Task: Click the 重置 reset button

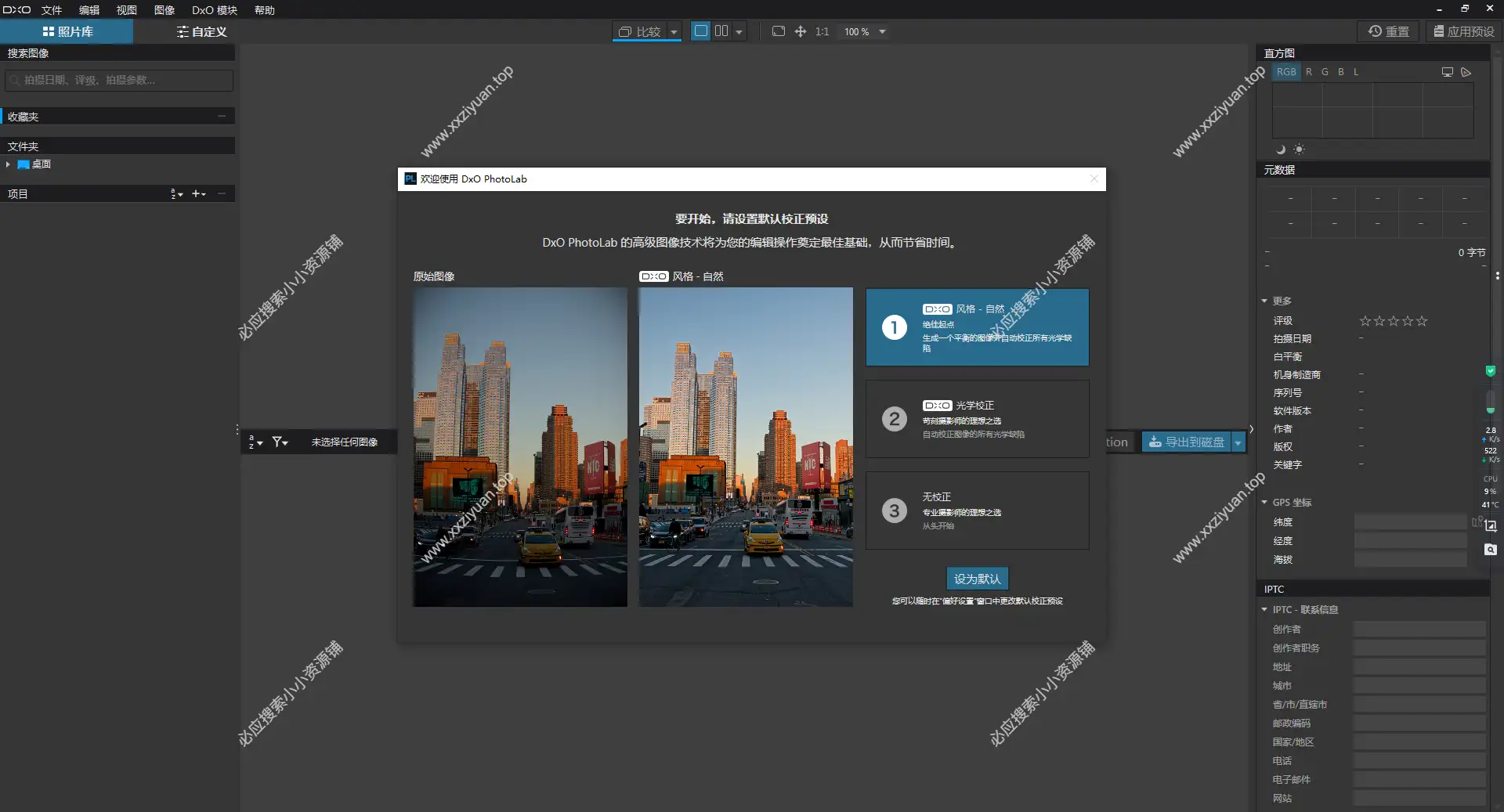Action: [x=1388, y=31]
